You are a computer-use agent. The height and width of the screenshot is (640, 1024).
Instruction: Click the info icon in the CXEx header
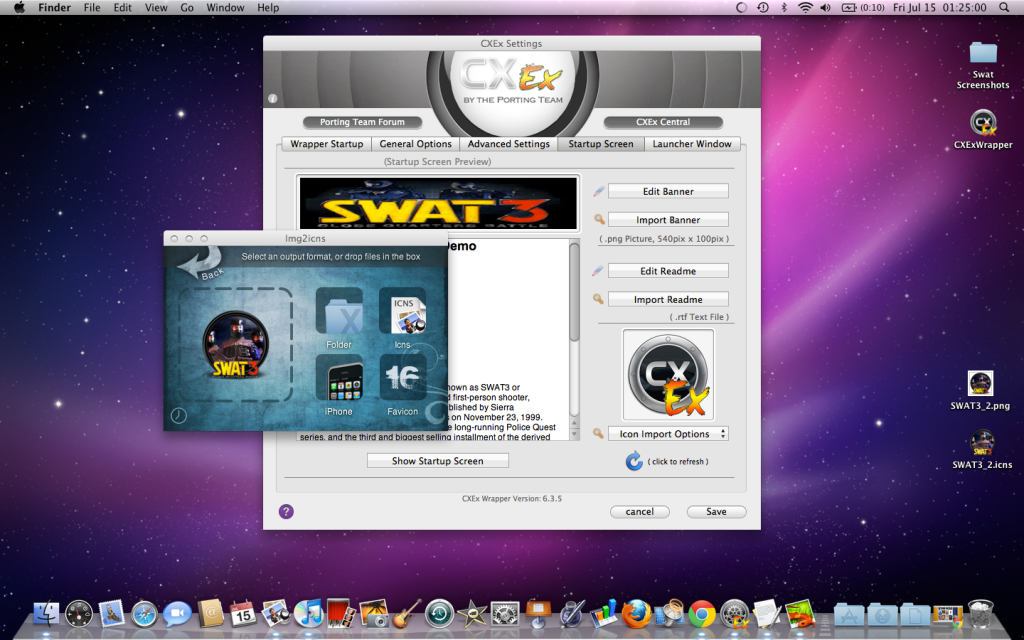coord(272,99)
